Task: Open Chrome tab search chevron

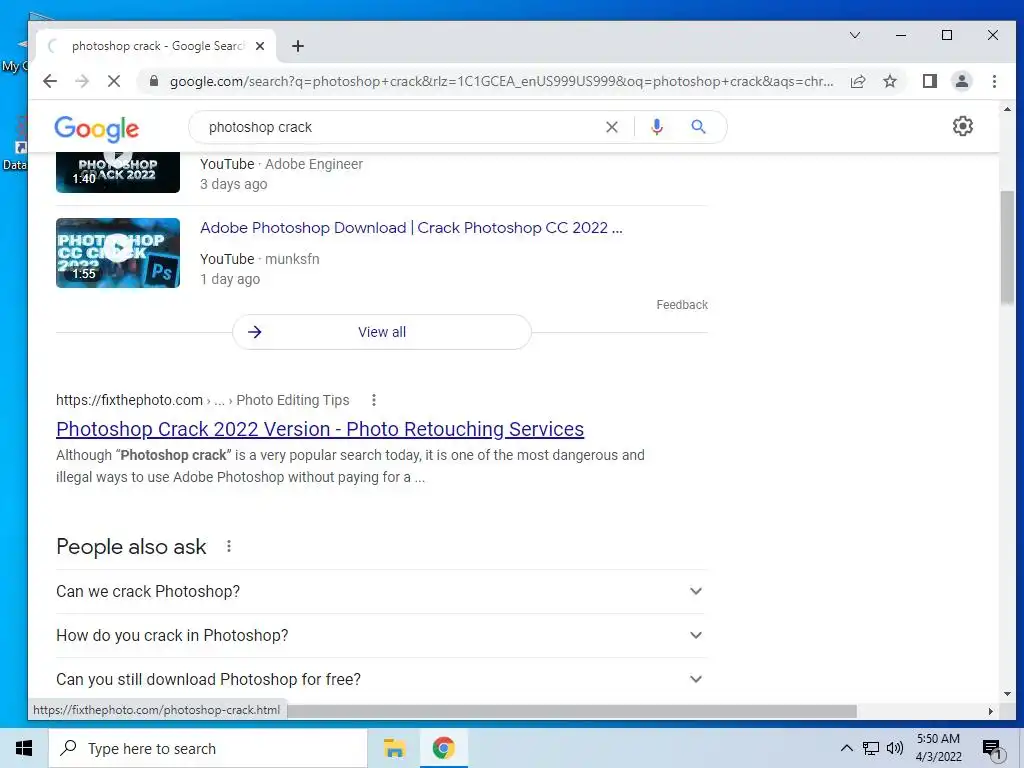Action: (x=855, y=35)
